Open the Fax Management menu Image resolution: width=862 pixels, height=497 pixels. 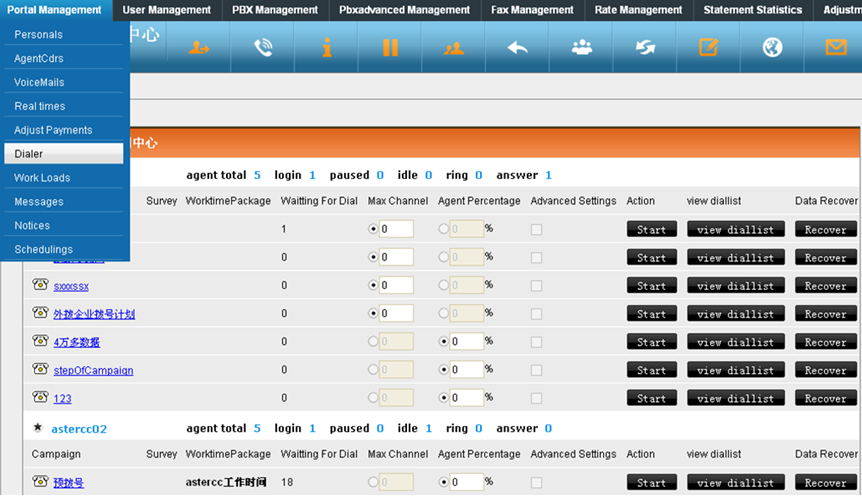(x=532, y=10)
